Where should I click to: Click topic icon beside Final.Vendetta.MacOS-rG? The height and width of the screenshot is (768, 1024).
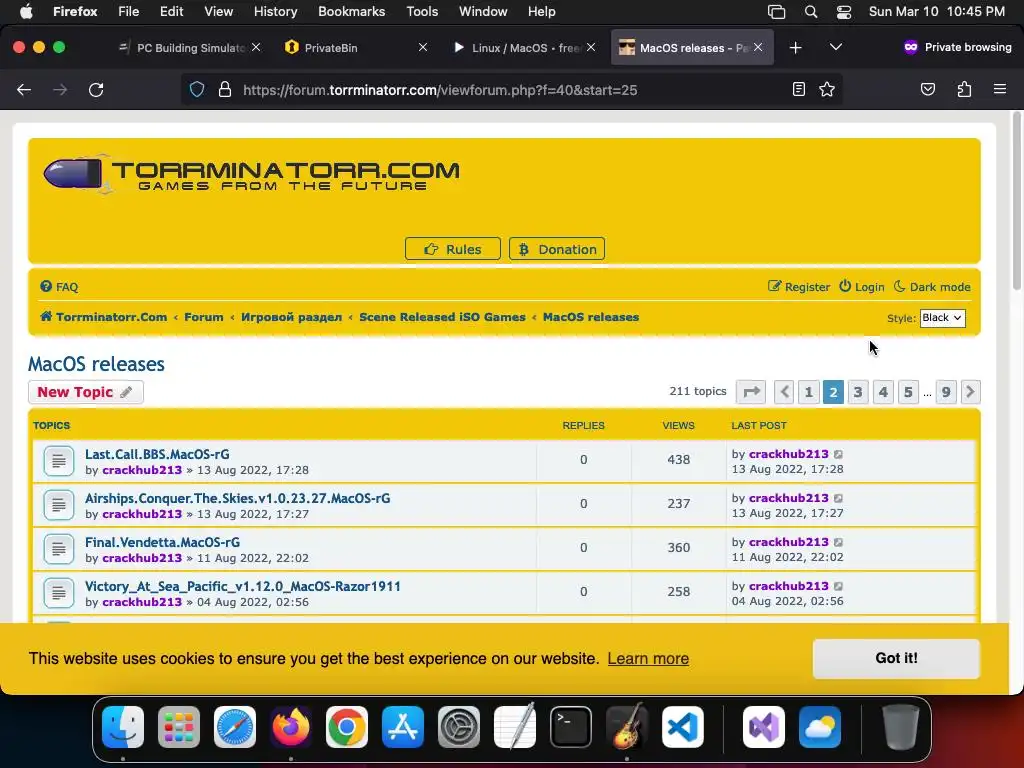[x=58, y=549]
